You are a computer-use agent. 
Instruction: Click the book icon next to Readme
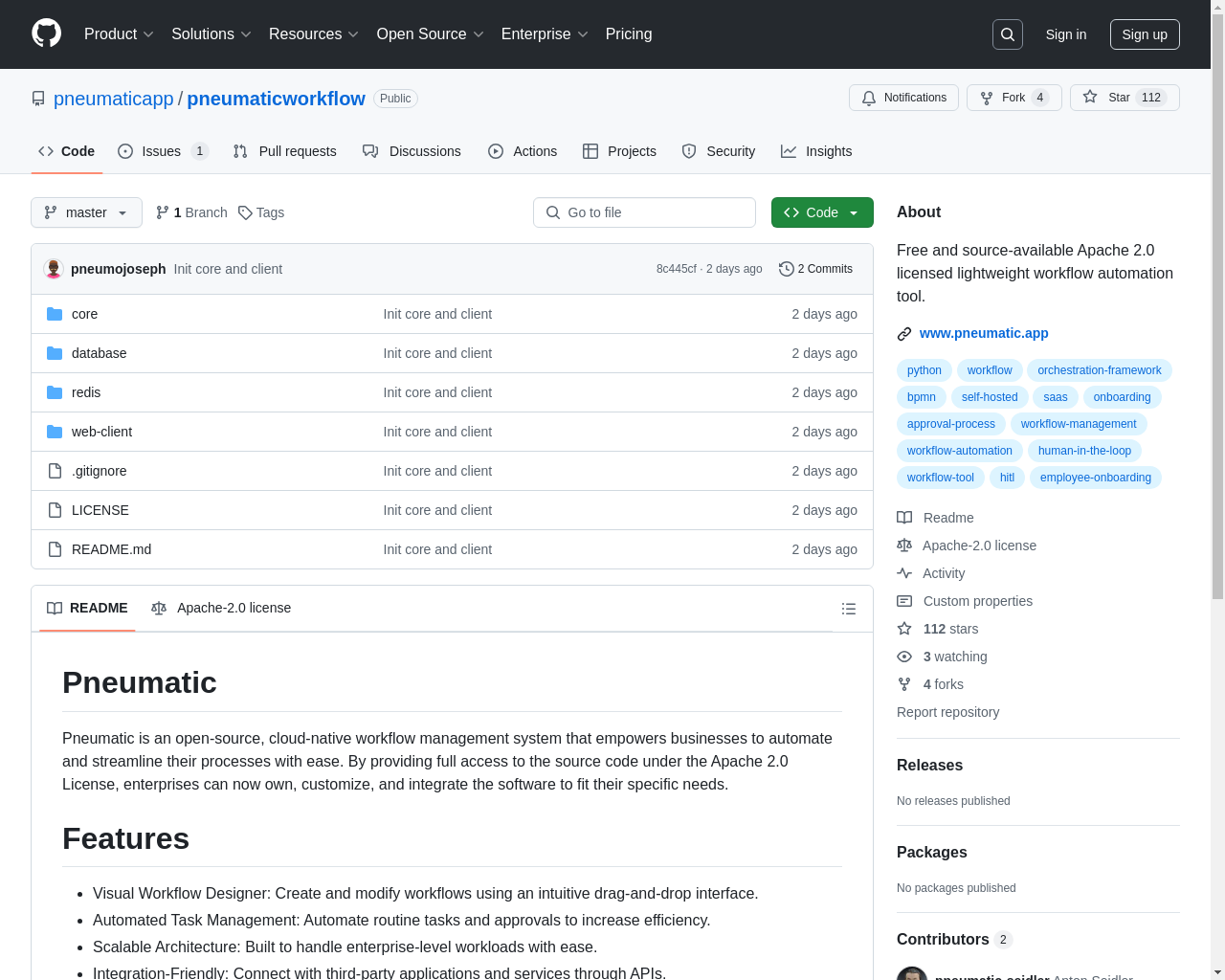904,518
